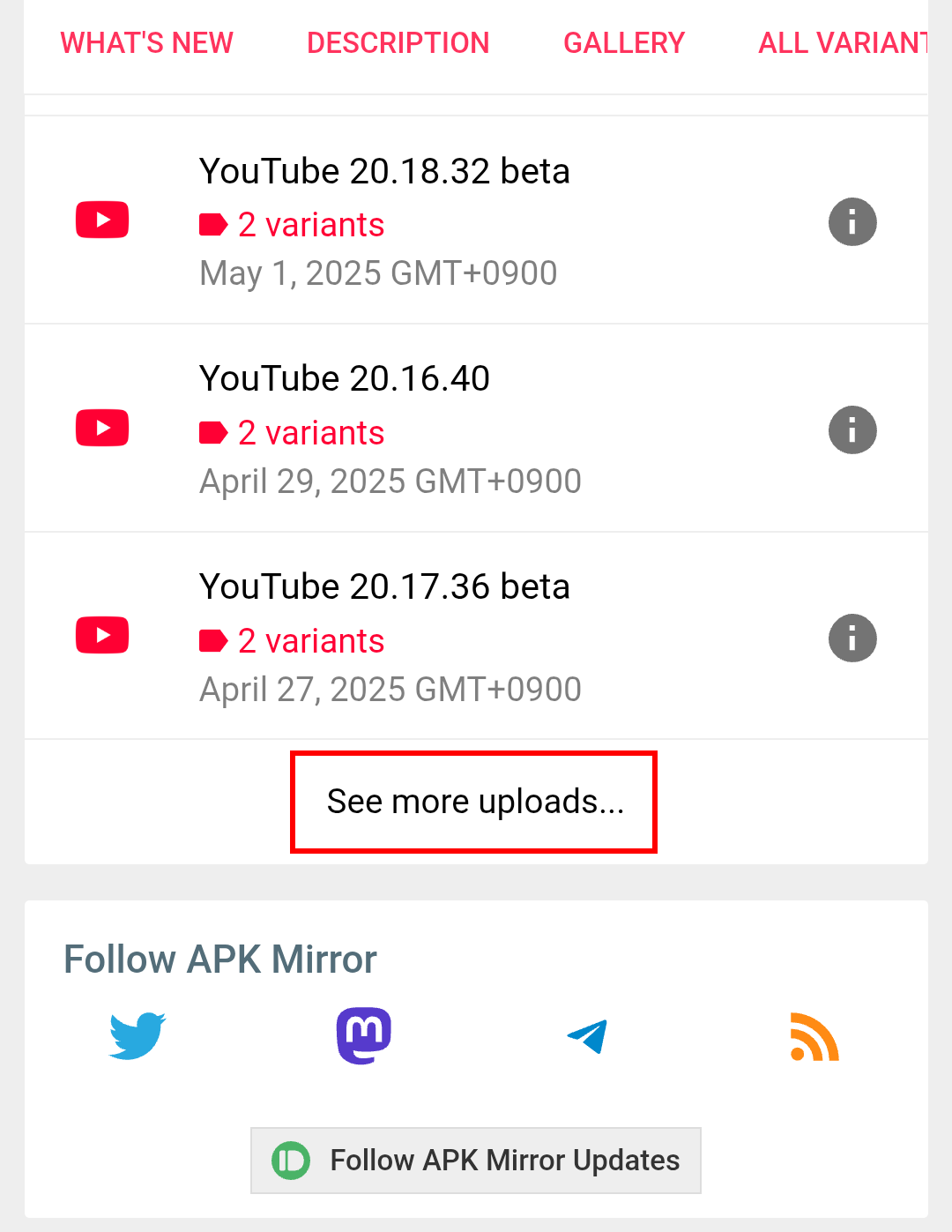View 2 variants of YouTube 20.16.40
Viewport: 952px width, 1232px height.
tap(310, 432)
